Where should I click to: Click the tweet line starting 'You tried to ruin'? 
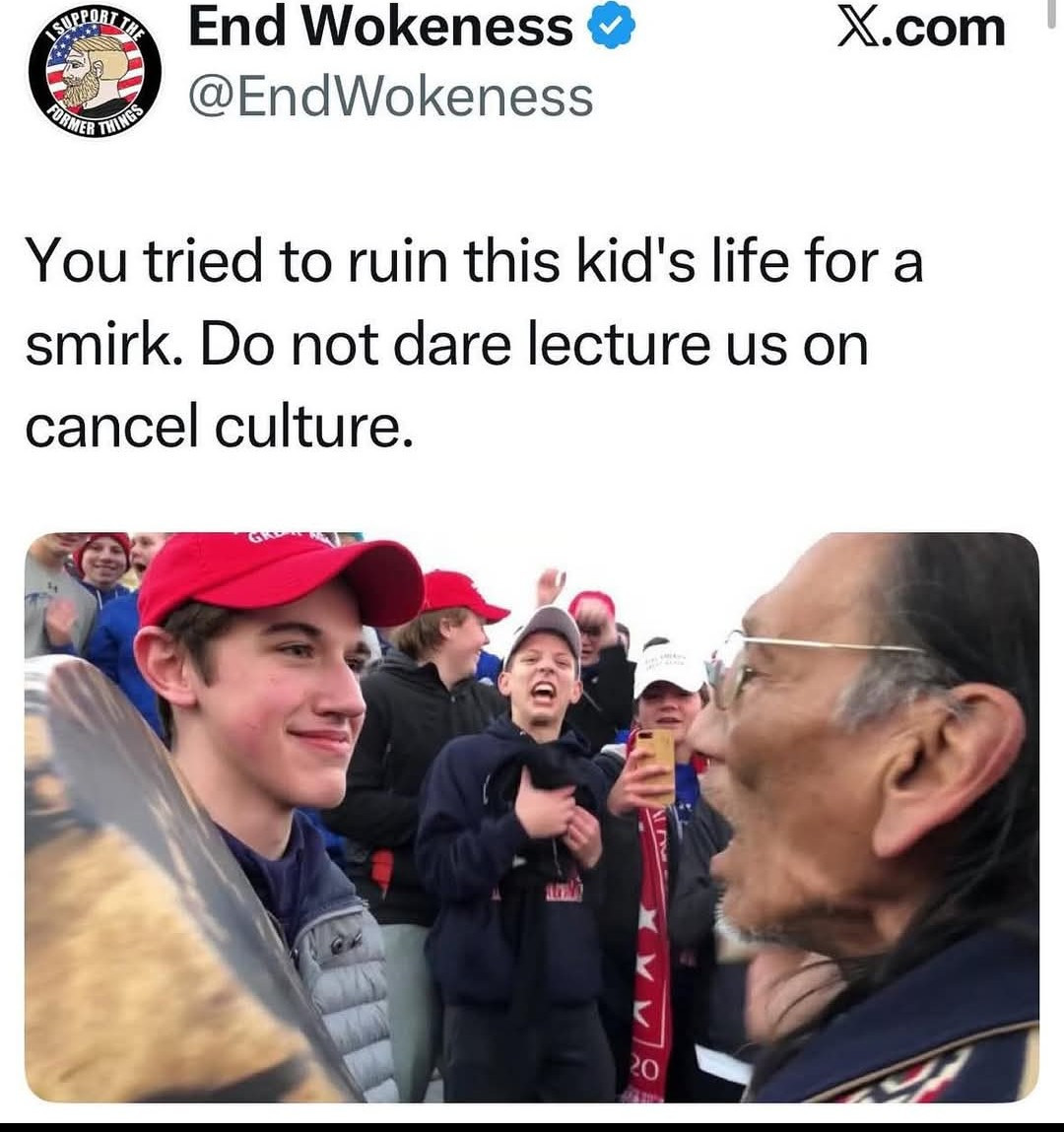click(474, 261)
